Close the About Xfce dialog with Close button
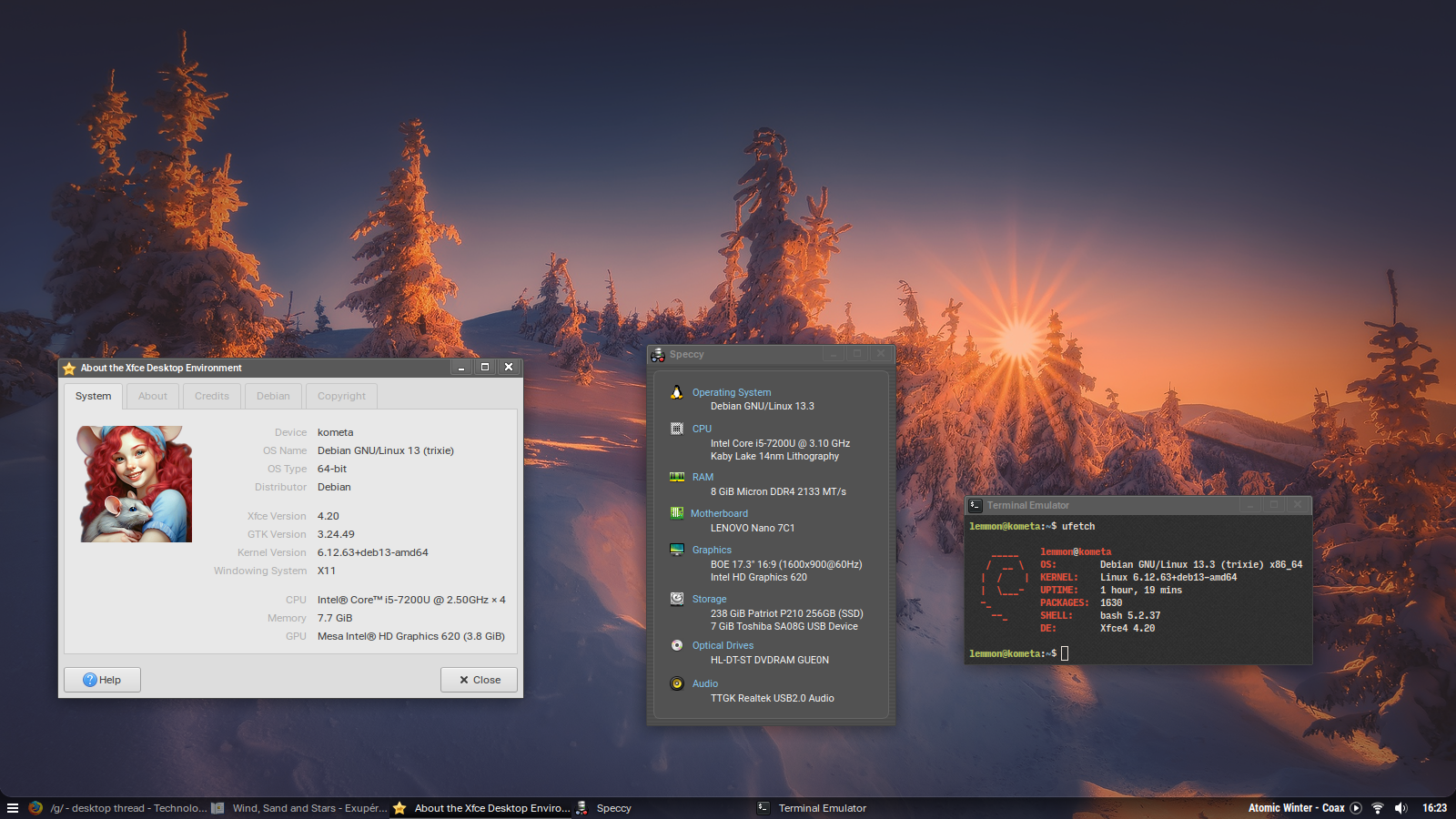 479,680
